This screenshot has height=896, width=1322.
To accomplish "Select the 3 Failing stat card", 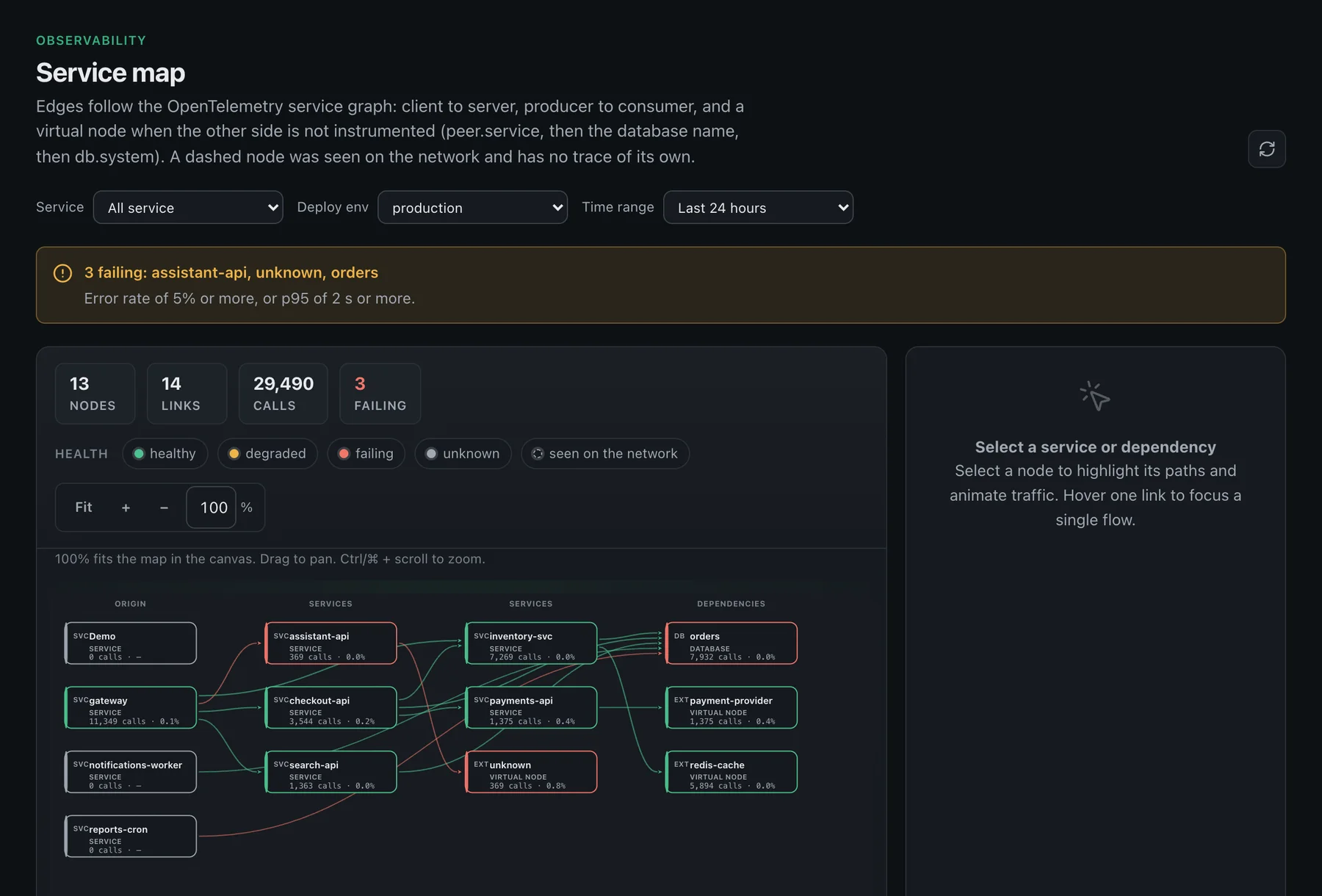I will (380, 394).
